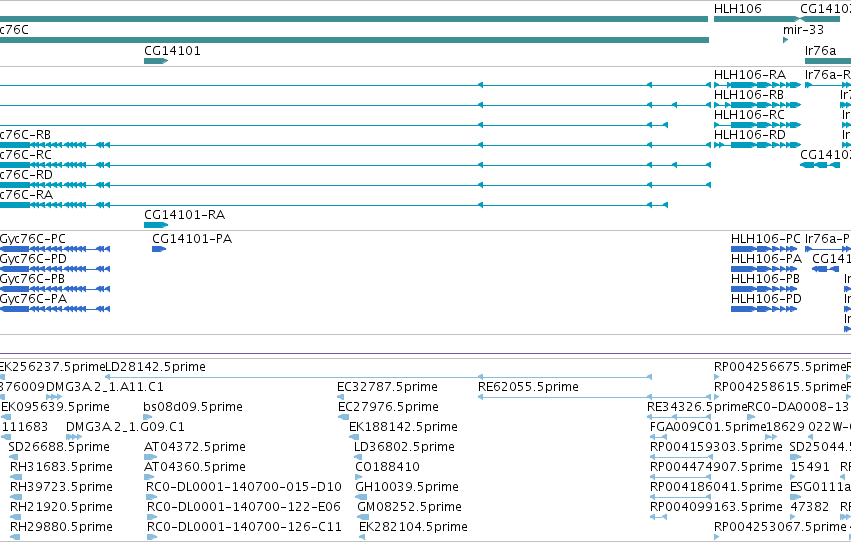Screen dimensions: 851x542
Task: Select the HLH106-RD transcript
Action: pos(757,145)
